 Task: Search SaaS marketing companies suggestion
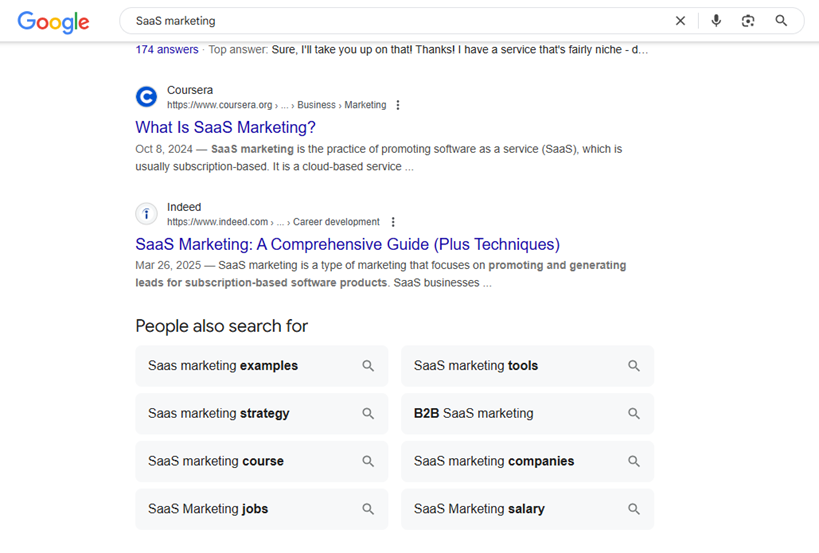point(527,461)
